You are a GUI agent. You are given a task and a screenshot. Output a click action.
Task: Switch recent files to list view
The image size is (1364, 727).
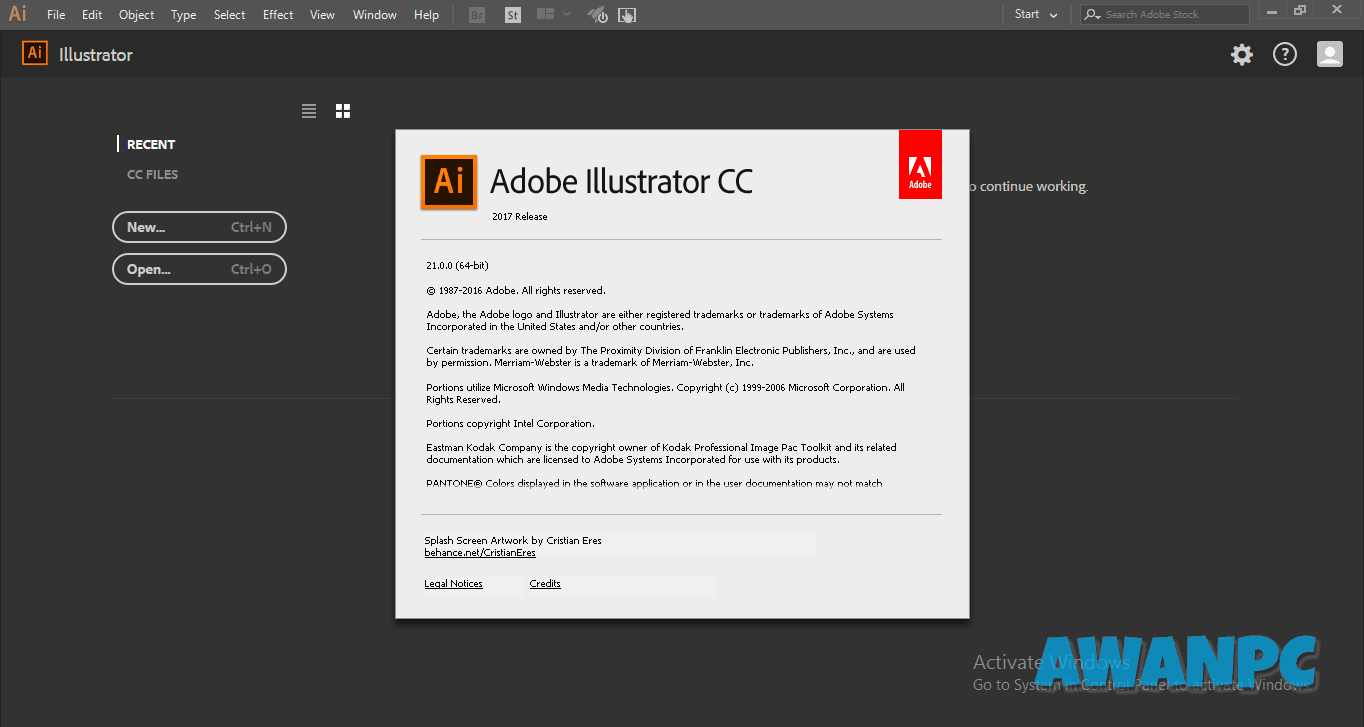pyautogui.click(x=309, y=111)
